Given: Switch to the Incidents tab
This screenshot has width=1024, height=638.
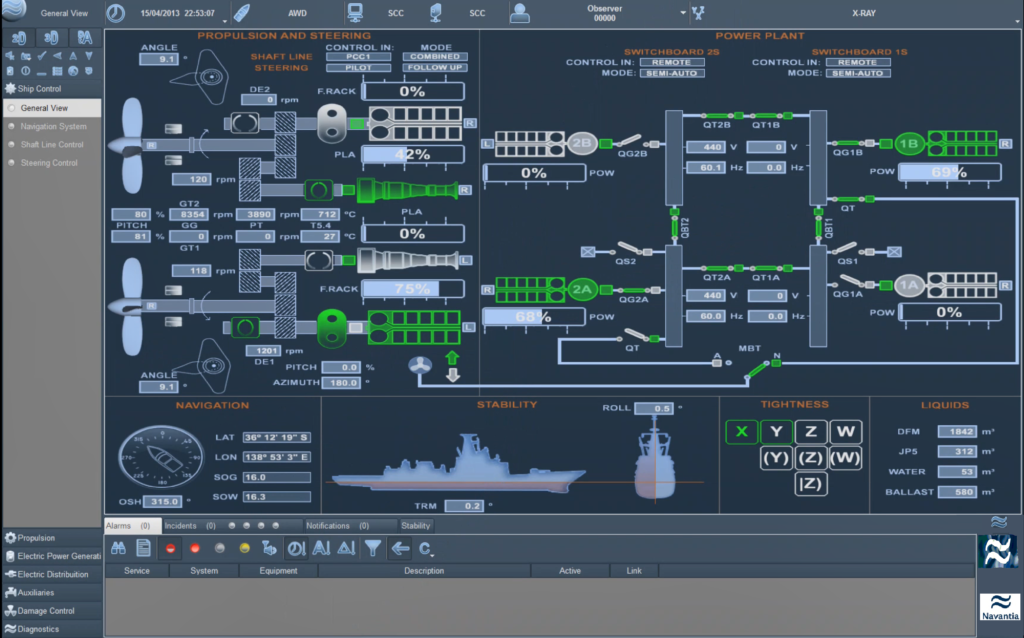Looking at the screenshot, I should 180,525.
